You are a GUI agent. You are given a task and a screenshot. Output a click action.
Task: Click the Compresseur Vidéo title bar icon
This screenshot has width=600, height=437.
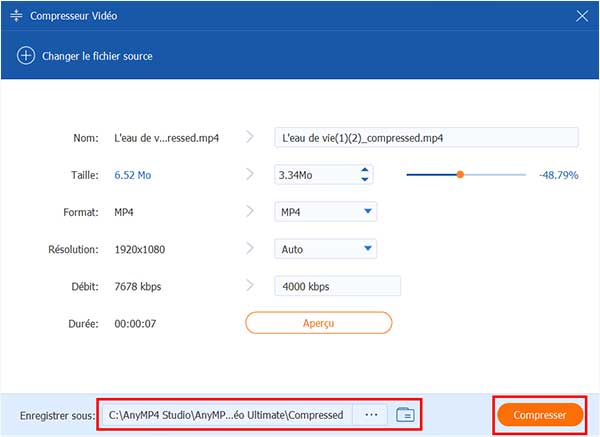16,15
